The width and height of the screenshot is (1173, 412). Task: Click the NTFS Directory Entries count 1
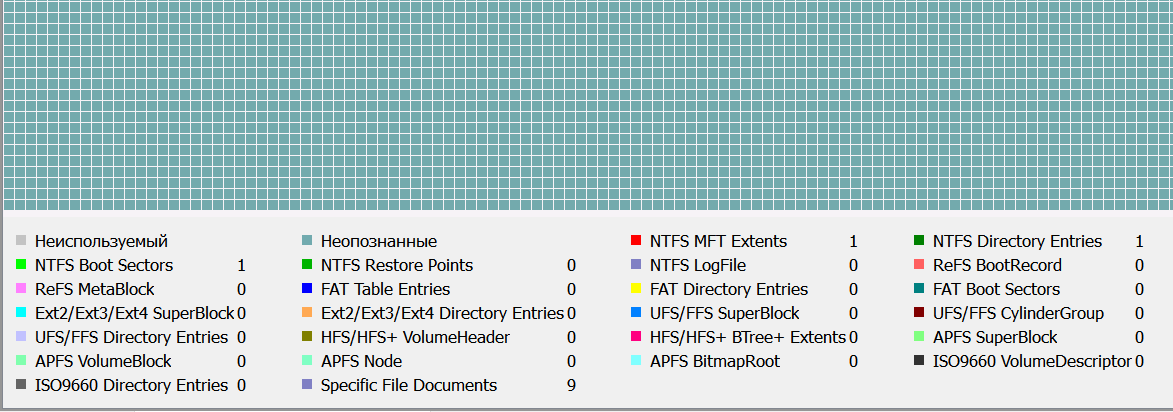coord(1139,242)
